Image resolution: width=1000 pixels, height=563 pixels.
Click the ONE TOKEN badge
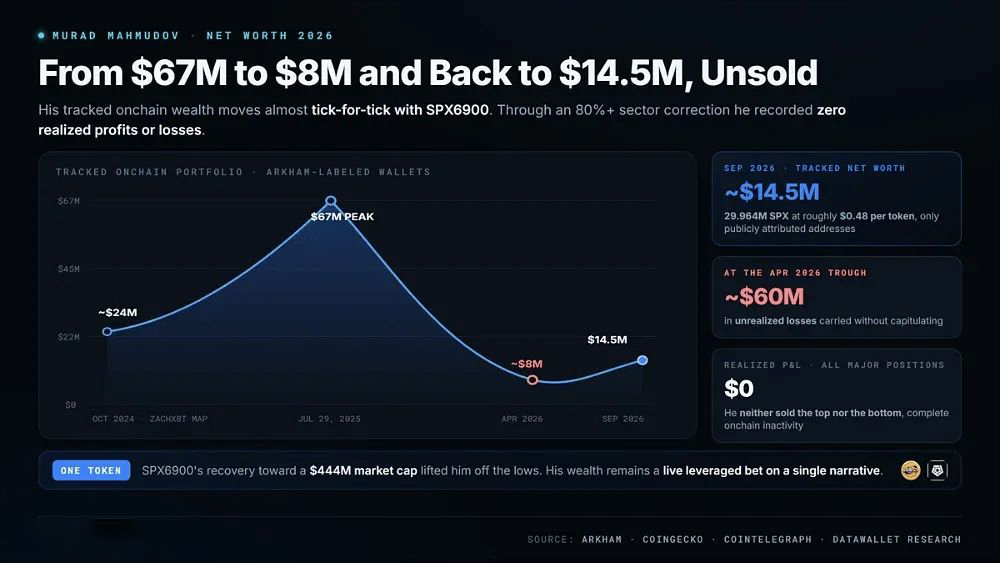[x=91, y=471]
